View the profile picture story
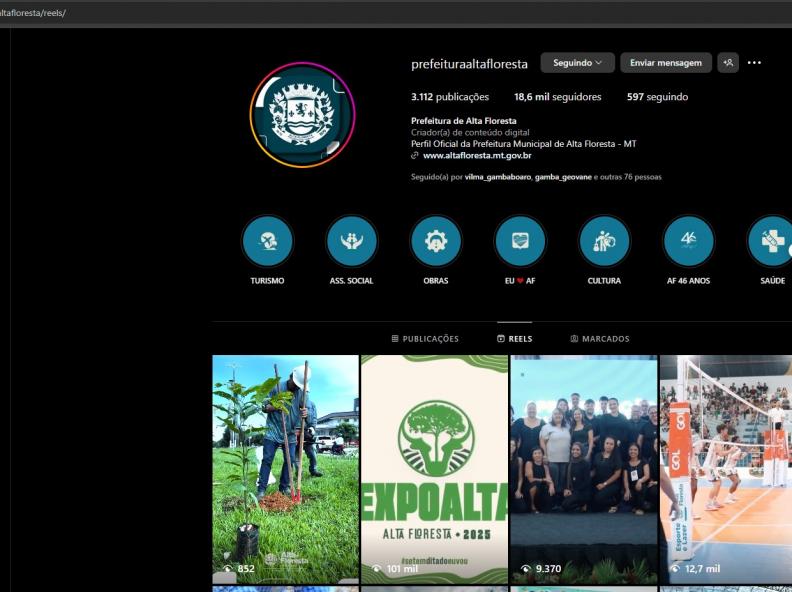Image resolution: width=792 pixels, height=592 pixels. [x=303, y=115]
